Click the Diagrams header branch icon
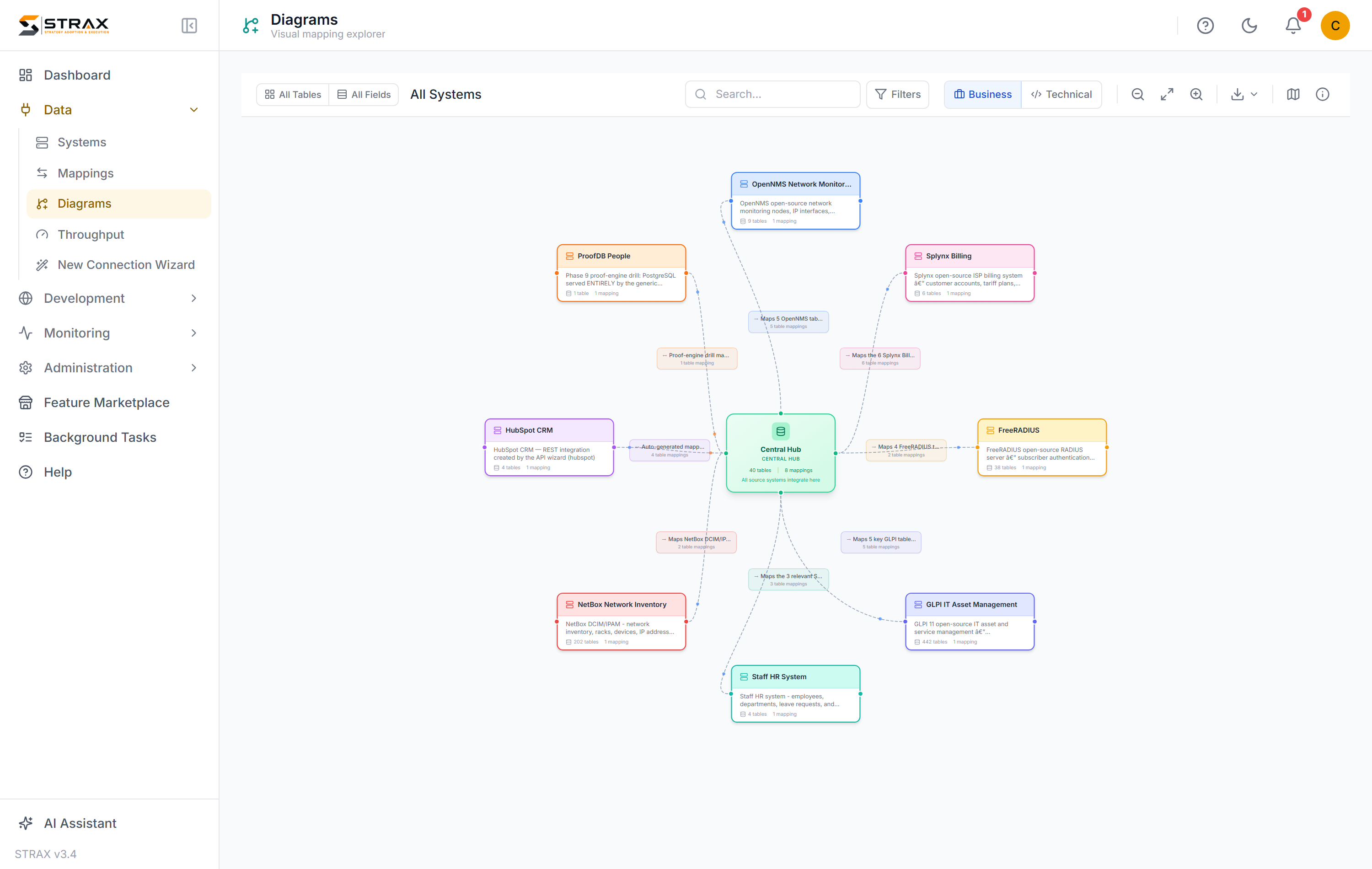The height and width of the screenshot is (869, 1372). coord(251,26)
